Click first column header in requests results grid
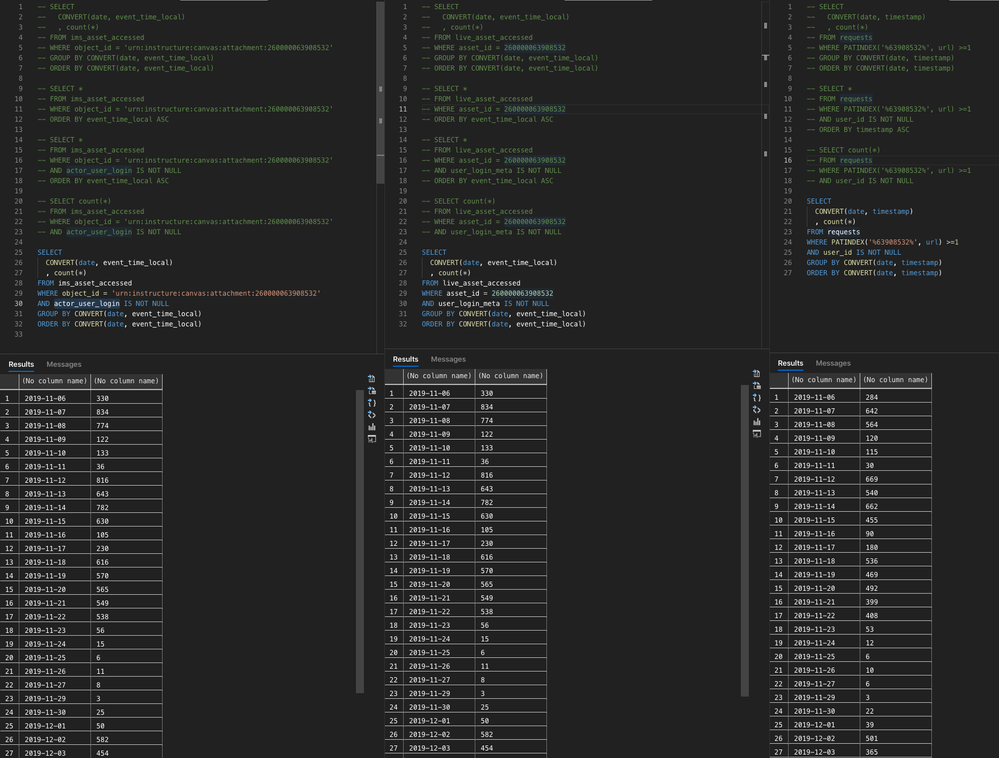The height and width of the screenshot is (758, 999). [824, 380]
